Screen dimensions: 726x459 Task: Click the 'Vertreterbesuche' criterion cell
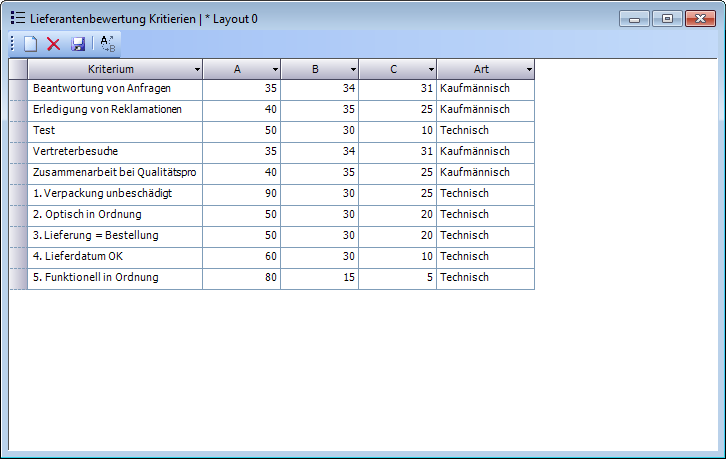click(x=115, y=151)
